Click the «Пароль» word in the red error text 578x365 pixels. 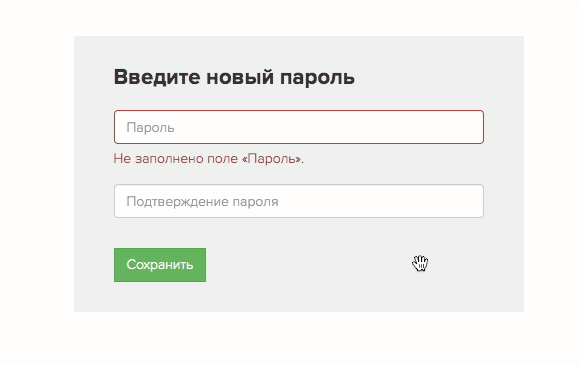[x=273, y=159]
